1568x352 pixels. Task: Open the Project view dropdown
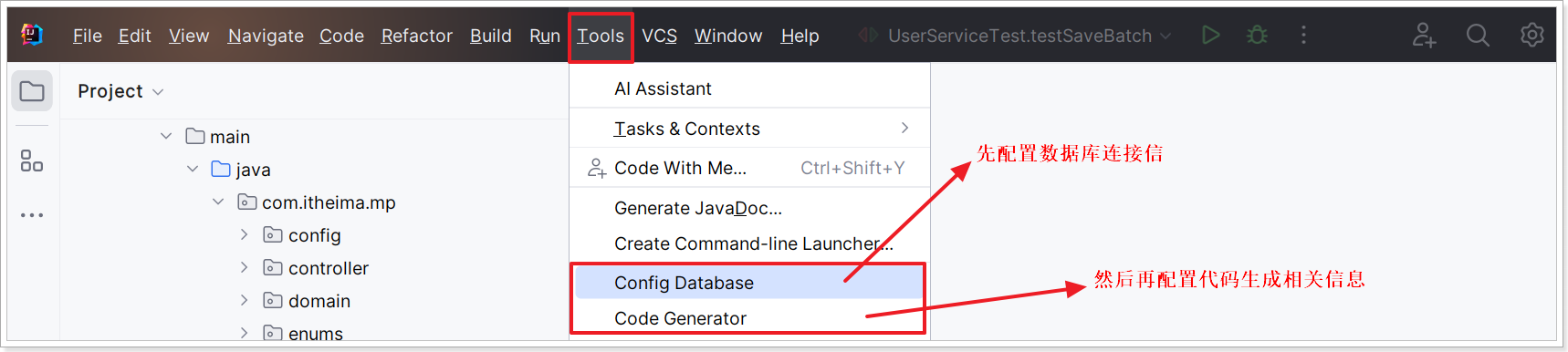(120, 91)
